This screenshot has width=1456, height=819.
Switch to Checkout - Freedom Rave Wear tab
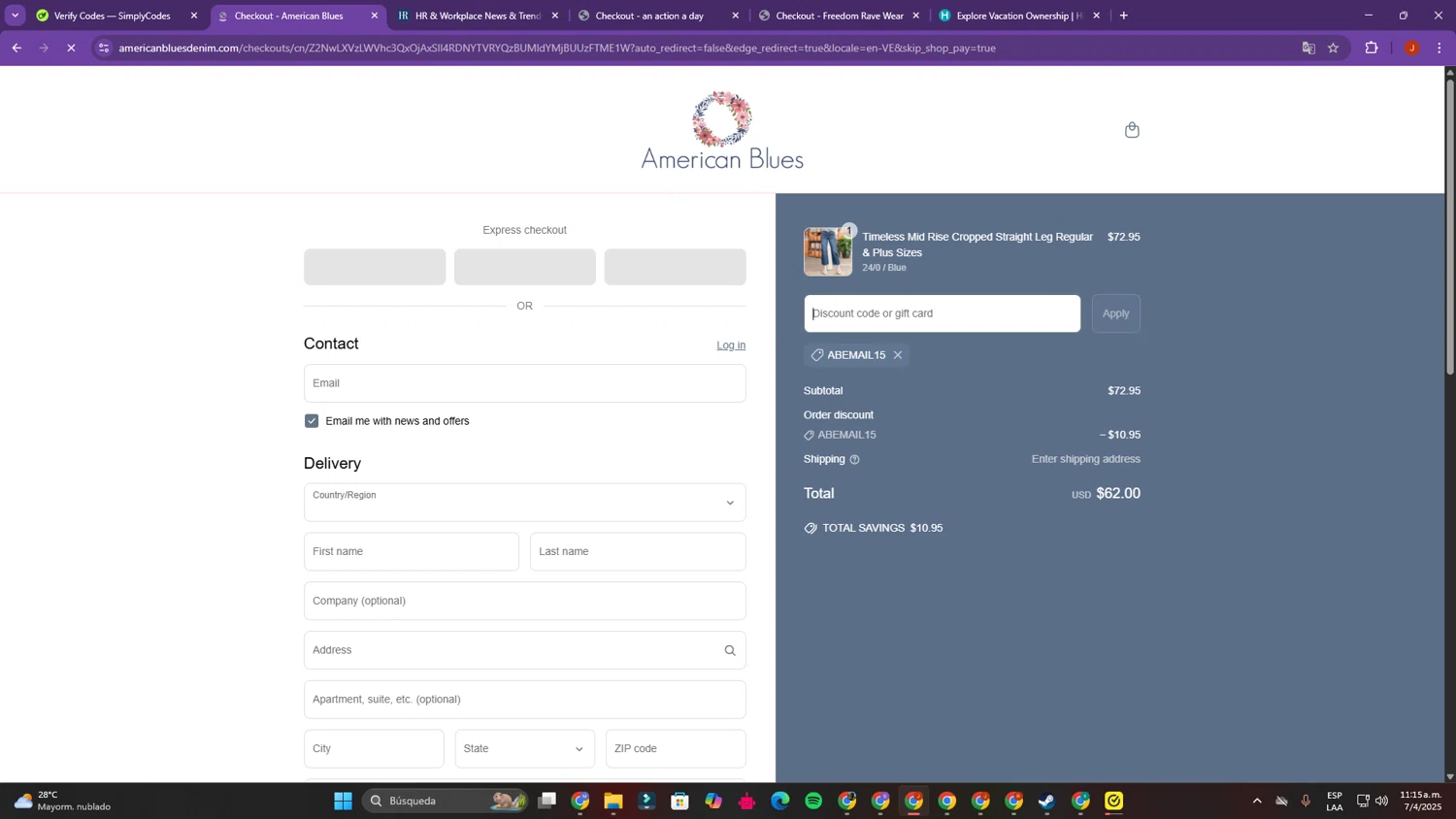click(840, 16)
